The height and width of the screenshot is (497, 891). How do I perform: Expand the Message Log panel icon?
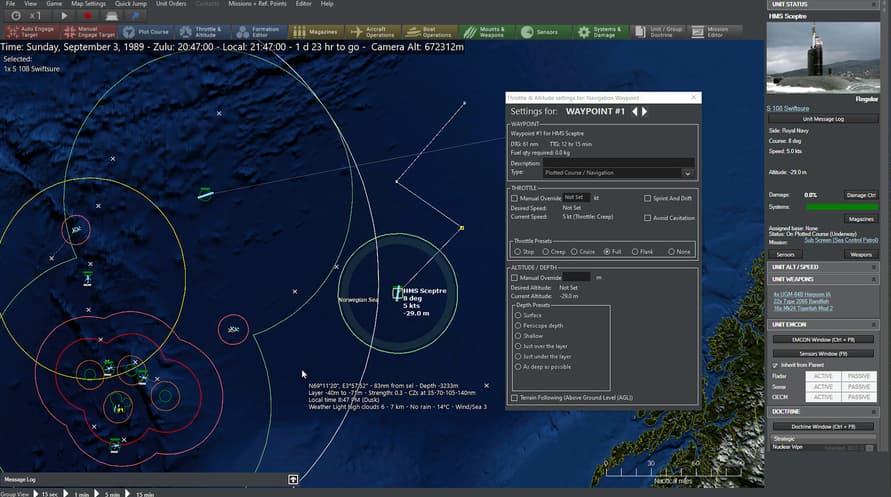(293, 479)
